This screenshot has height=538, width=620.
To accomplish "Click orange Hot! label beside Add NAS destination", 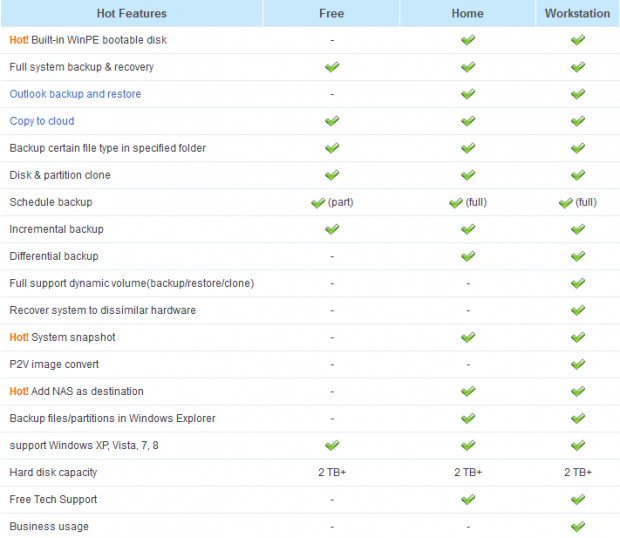I will (x=19, y=391).
